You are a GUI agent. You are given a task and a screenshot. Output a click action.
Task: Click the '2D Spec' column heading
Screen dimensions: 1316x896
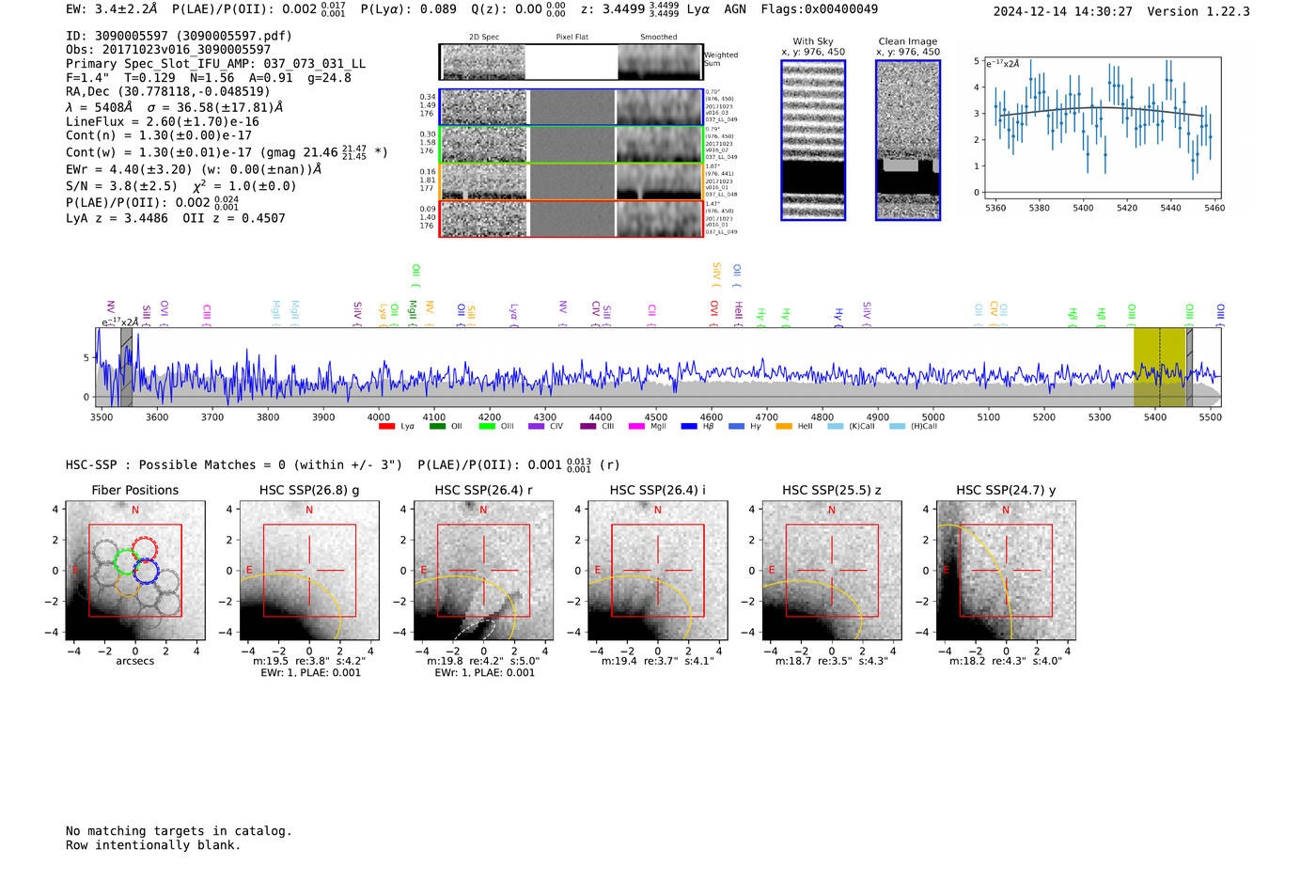(x=484, y=37)
